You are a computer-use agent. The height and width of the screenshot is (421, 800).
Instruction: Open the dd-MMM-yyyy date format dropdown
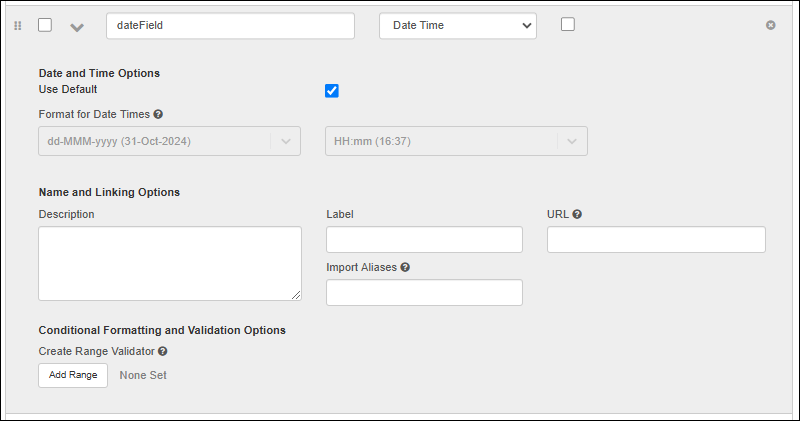[x=169, y=141]
